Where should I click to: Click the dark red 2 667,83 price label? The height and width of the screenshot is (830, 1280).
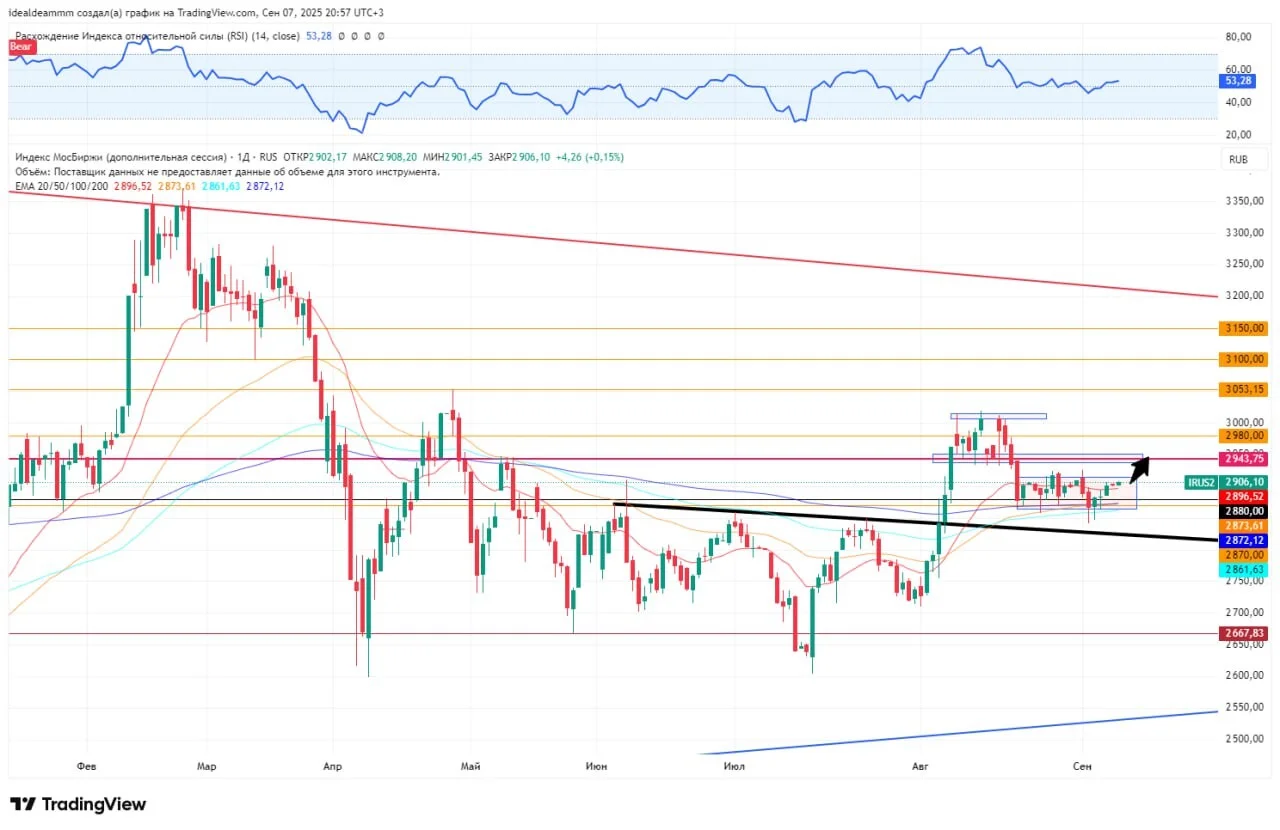(1243, 633)
